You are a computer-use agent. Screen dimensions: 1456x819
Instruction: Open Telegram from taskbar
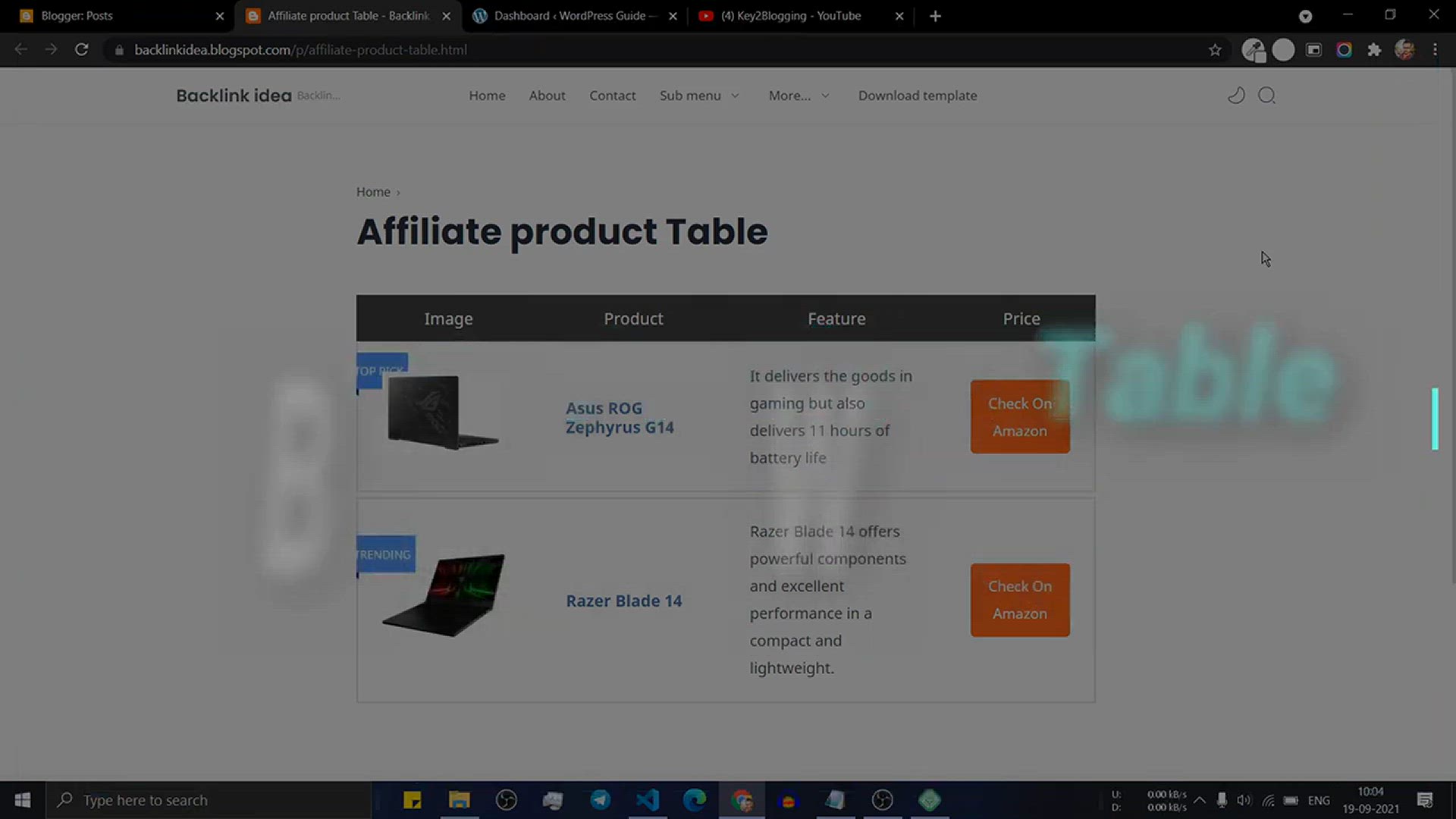601,800
